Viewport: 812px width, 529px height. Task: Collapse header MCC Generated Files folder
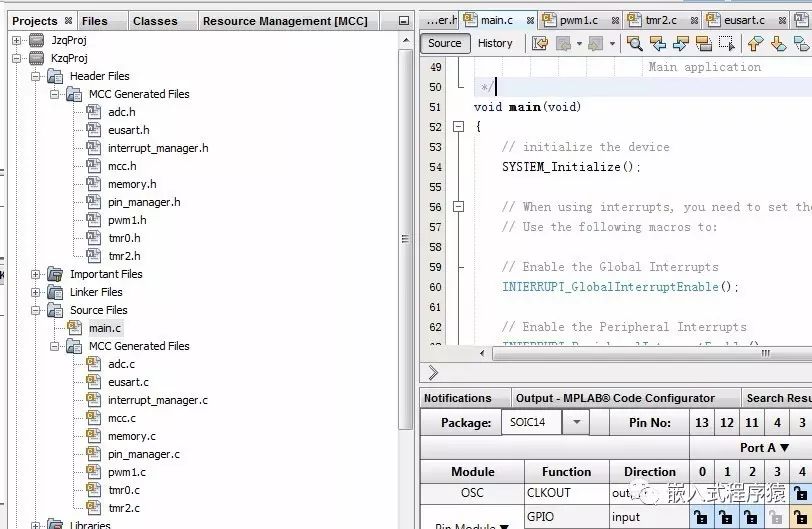(x=54, y=94)
